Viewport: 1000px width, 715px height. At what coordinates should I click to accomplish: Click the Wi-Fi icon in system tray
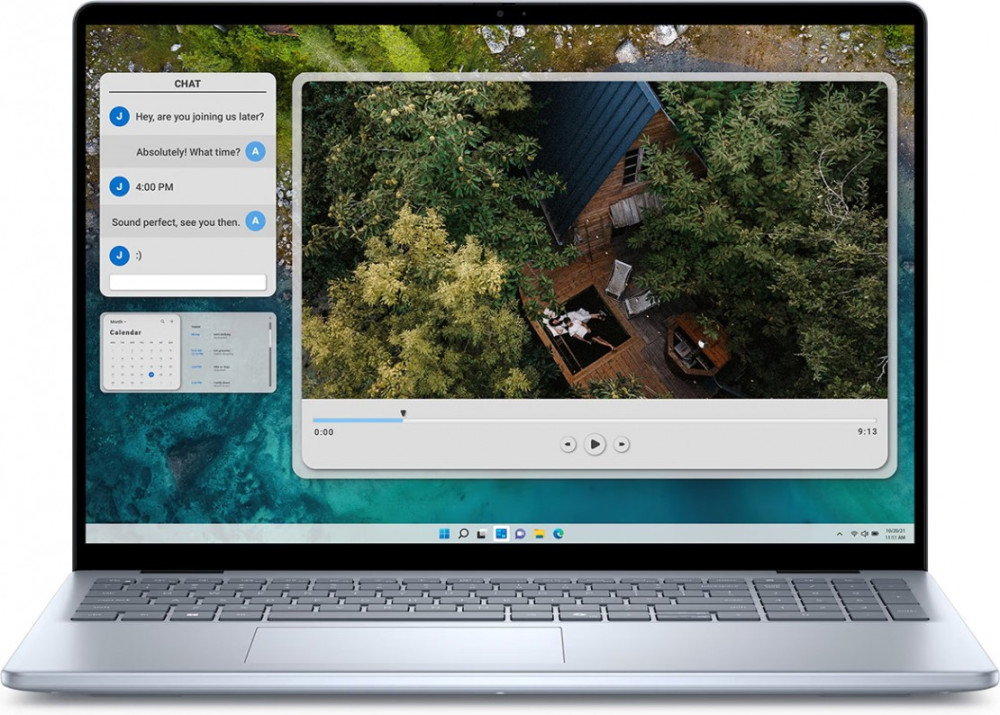point(855,533)
